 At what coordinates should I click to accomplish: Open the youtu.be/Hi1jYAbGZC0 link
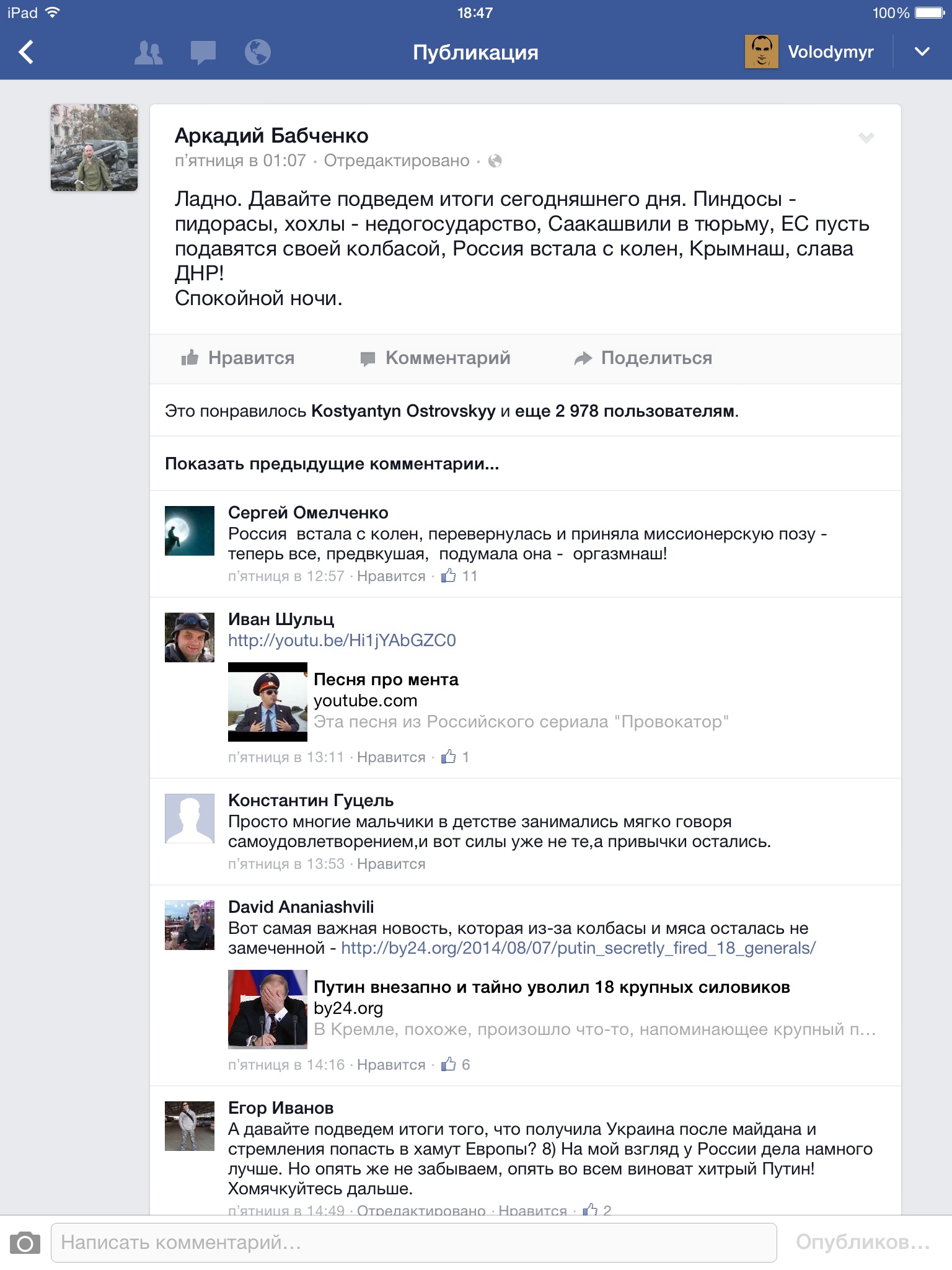click(342, 641)
